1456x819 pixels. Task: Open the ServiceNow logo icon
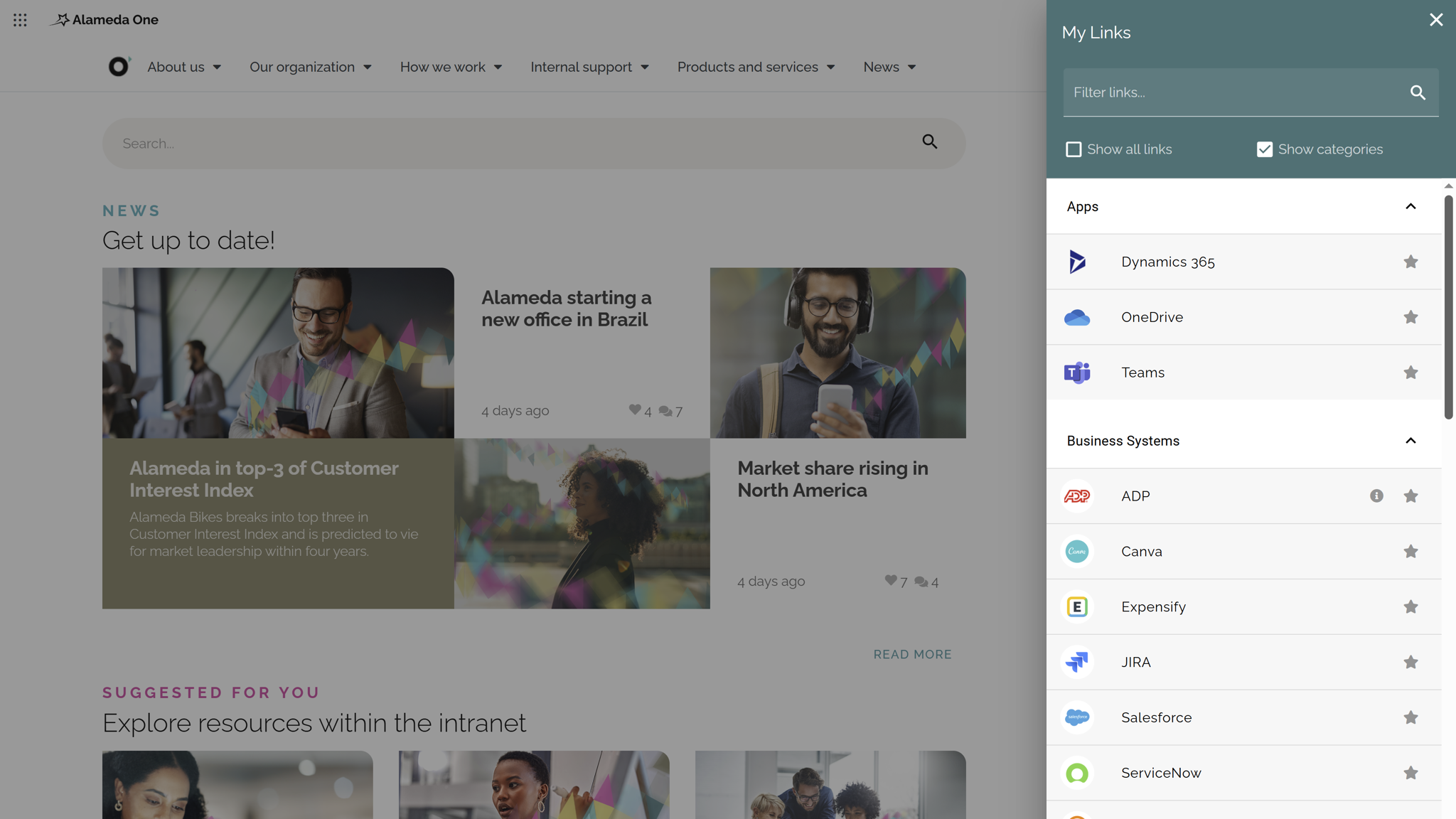click(1077, 773)
